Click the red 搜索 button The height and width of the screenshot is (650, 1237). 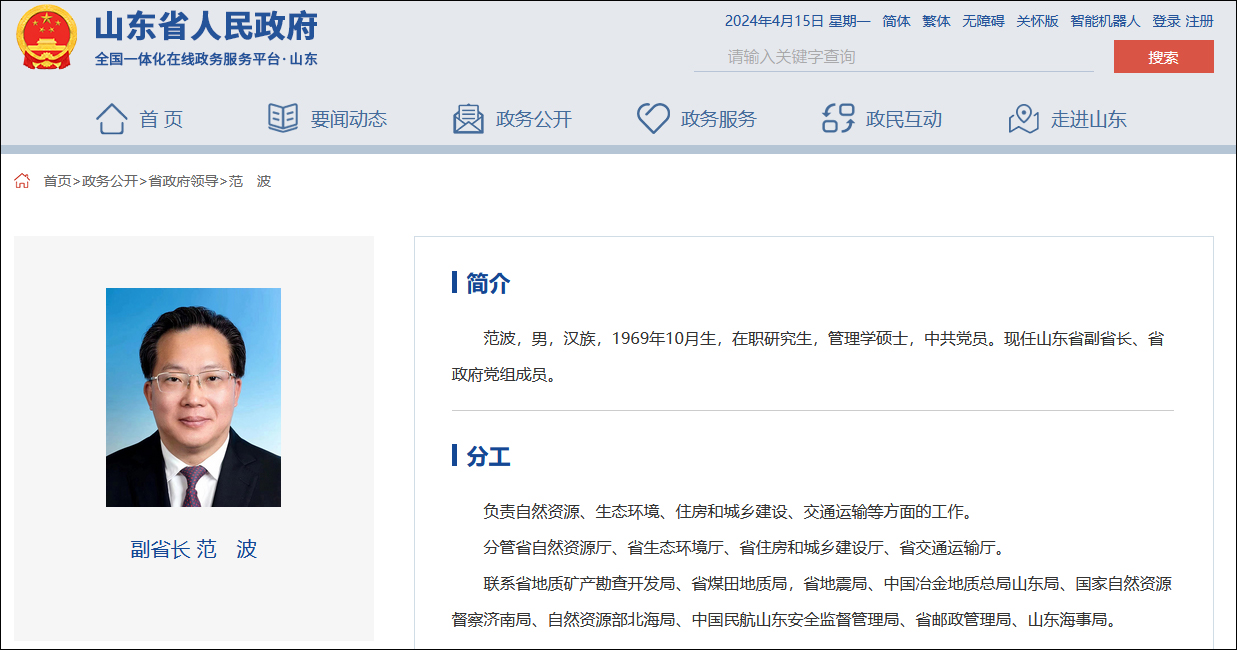click(x=1164, y=57)
